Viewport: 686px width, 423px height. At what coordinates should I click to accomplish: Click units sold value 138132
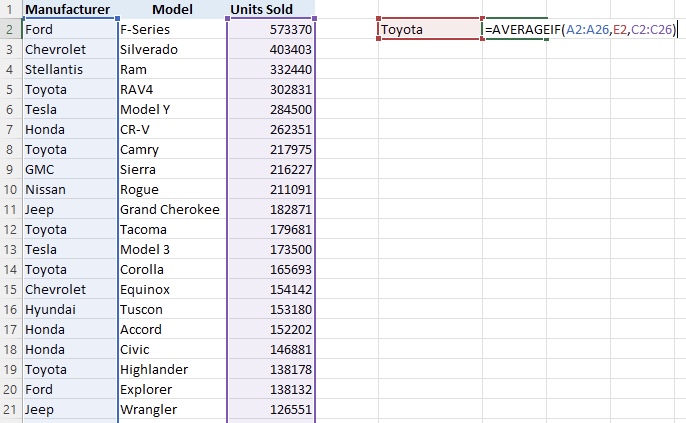point(271,389)
